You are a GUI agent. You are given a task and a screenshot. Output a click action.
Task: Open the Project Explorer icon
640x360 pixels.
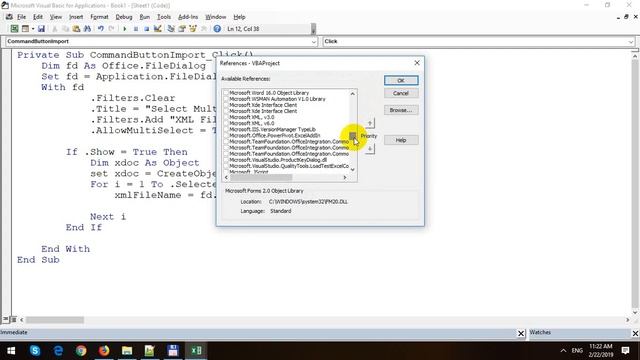(171, 29)
